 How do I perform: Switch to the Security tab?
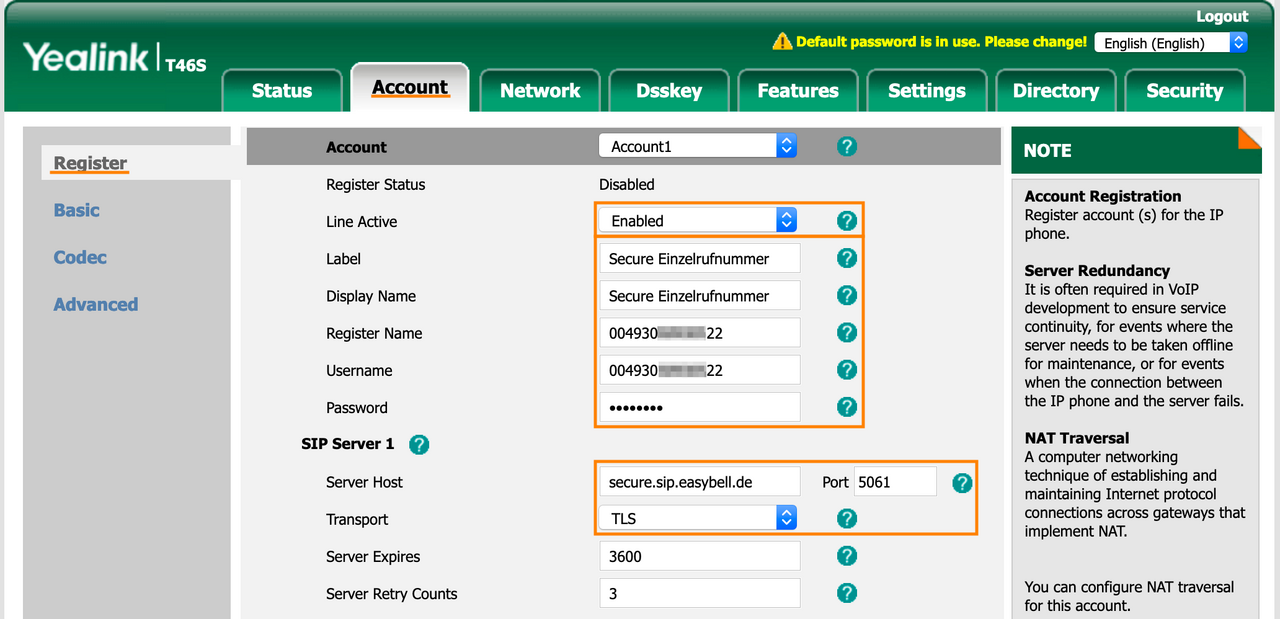coord(1184,90)
